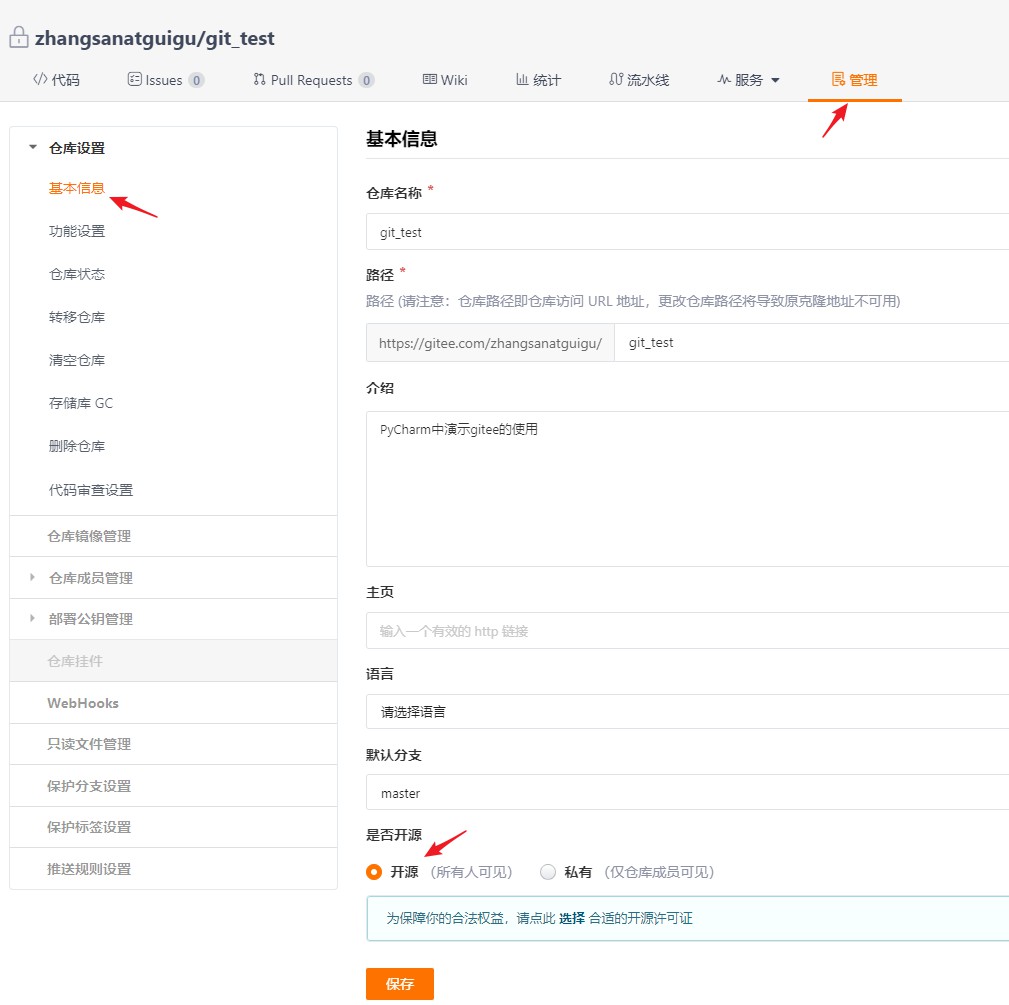Open the 默认分支 master dropdown

[x=687, y=793]
